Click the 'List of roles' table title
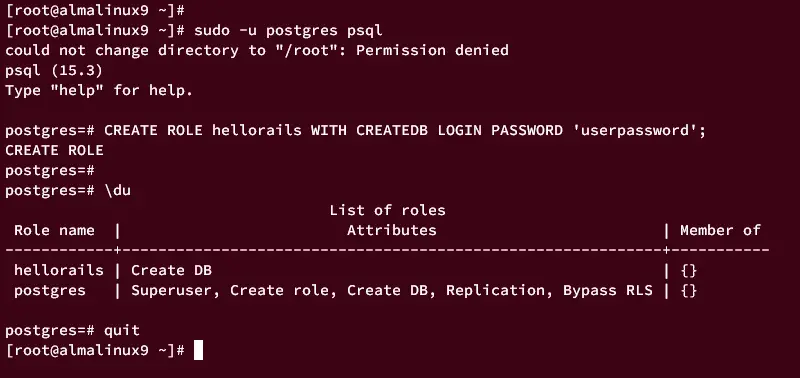Screen dimensions: 800x378 (x=387, y=210)
